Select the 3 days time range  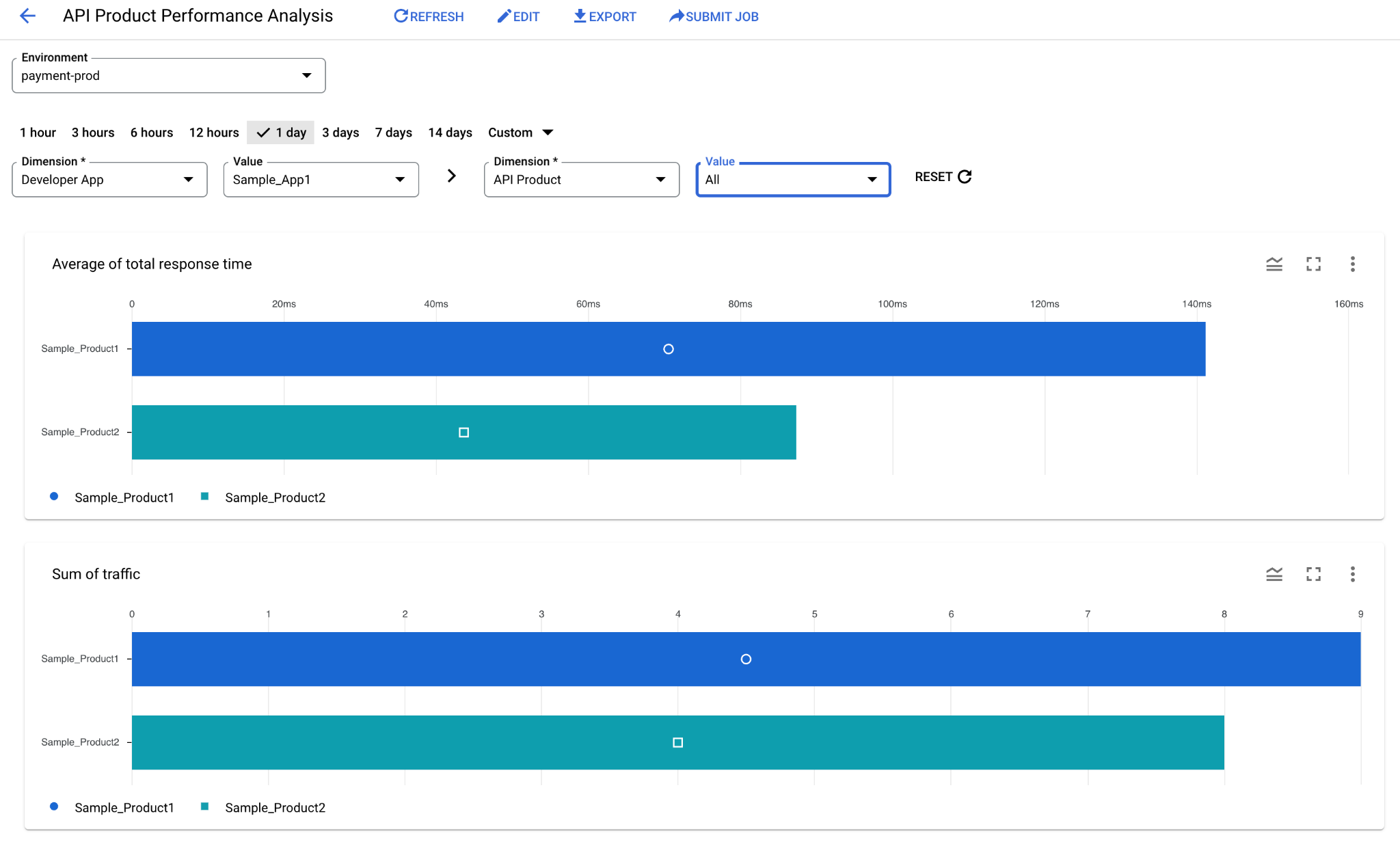pos(340,133)
